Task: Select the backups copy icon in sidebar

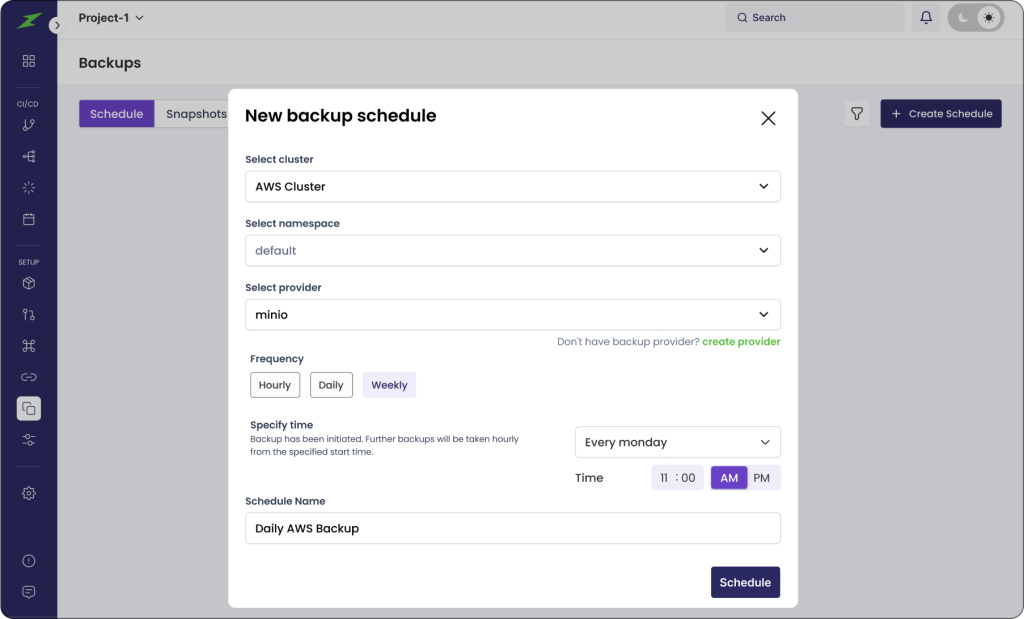Action: click(x=29, y=408)
